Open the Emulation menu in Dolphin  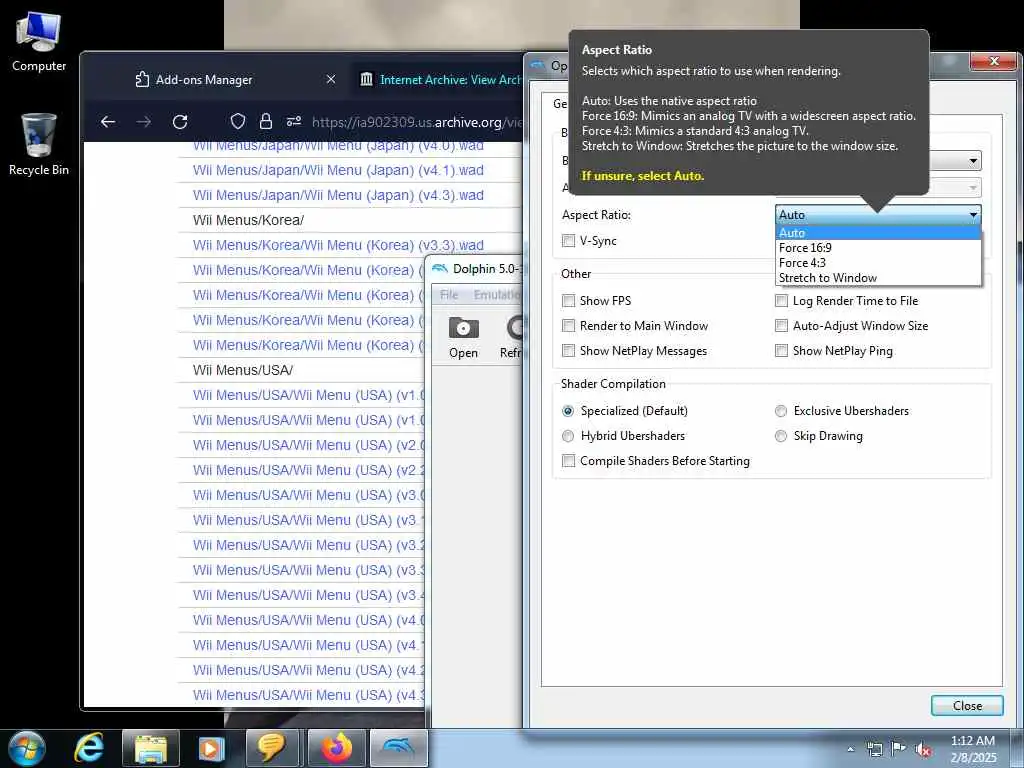click(x=497, y=295)
